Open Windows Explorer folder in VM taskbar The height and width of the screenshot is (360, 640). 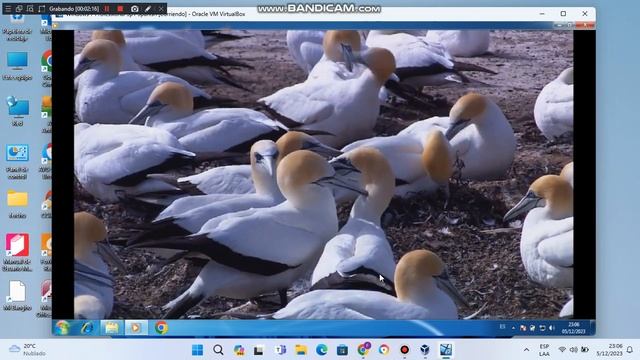click(x=112, y=328)
